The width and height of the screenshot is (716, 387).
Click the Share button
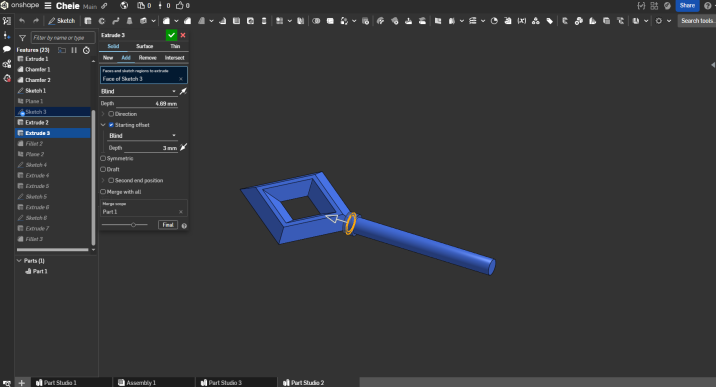click(687, 5)
